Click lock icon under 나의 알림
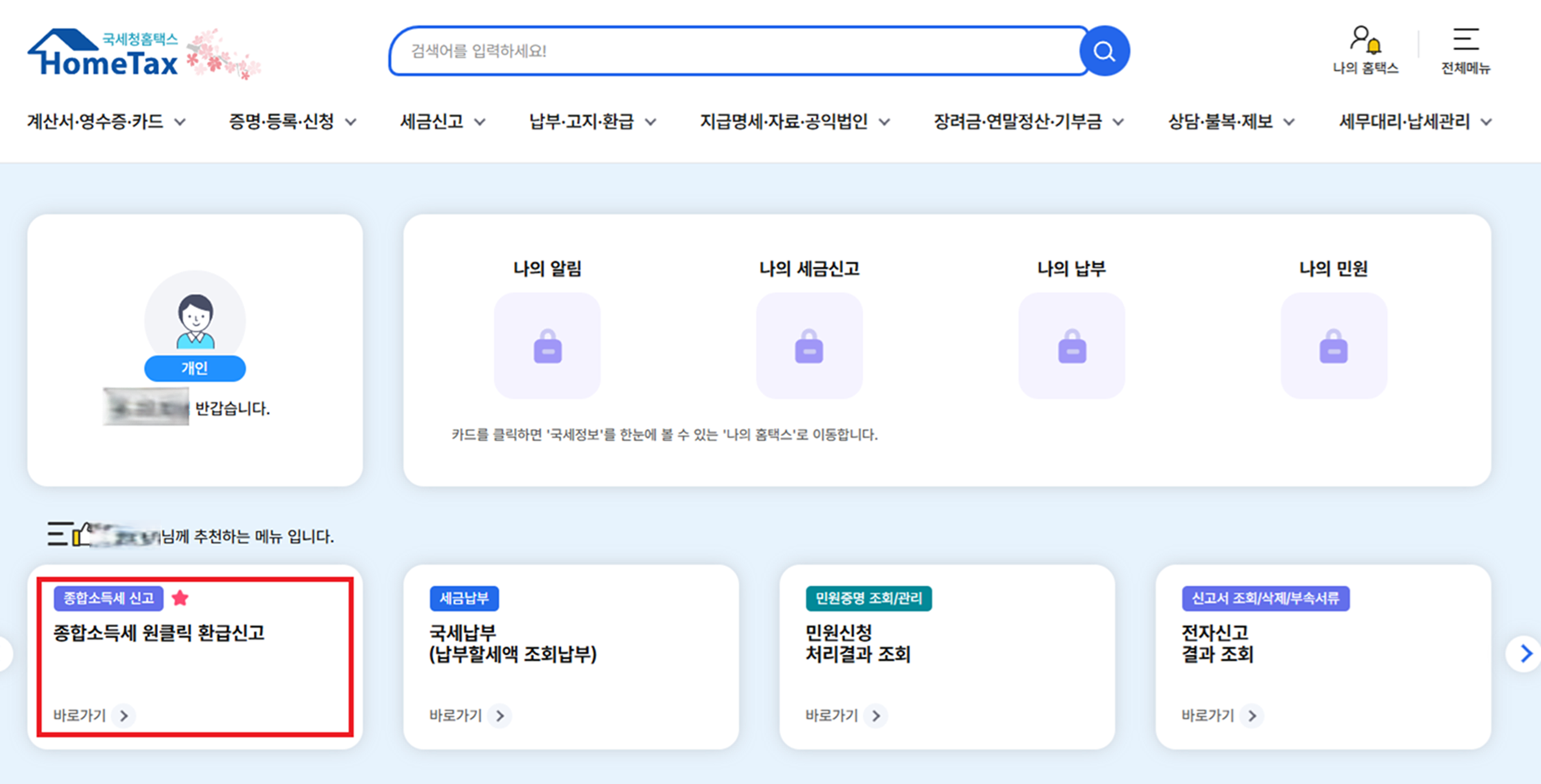 (x=547, y=346)
